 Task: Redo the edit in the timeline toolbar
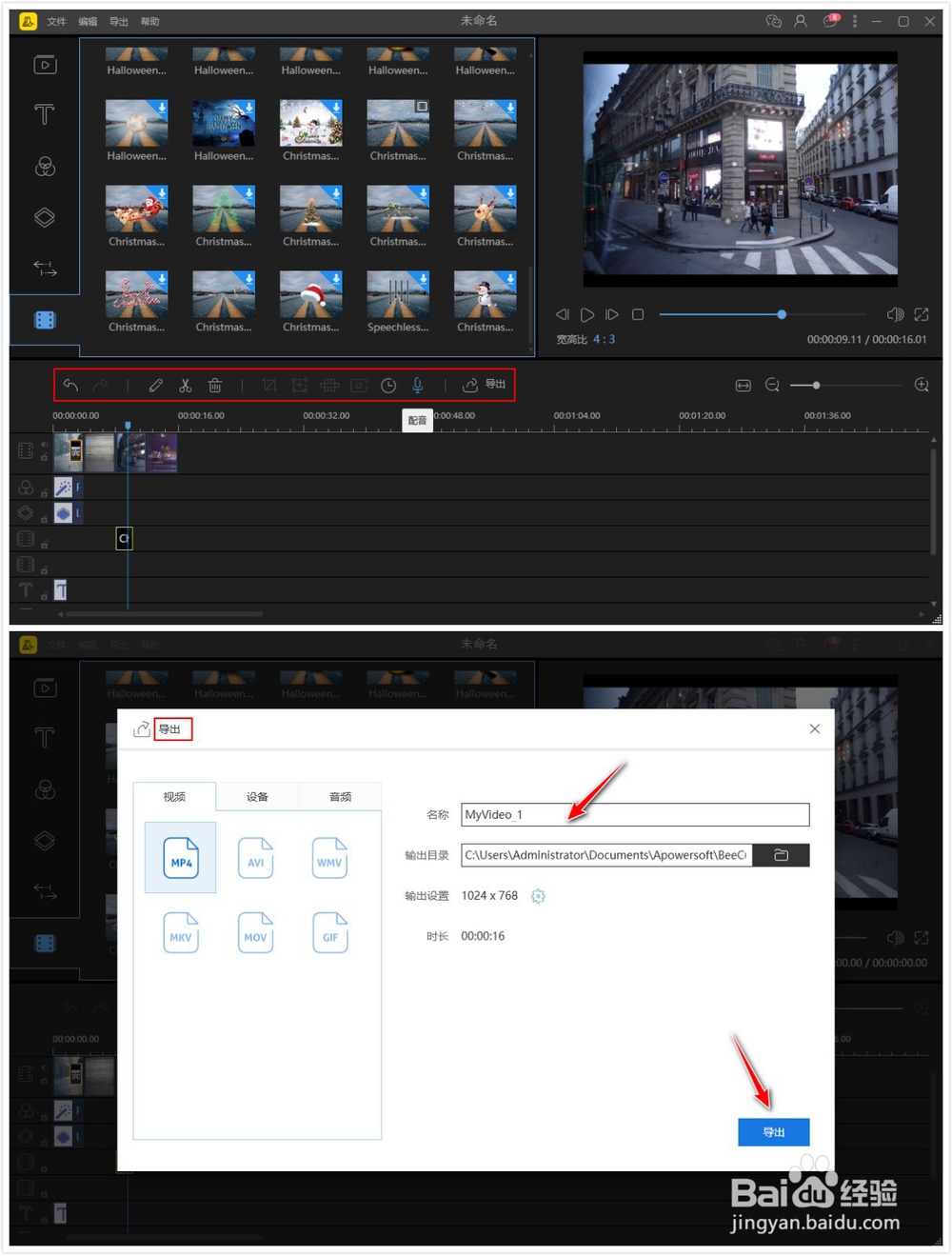tap(100, 385)
